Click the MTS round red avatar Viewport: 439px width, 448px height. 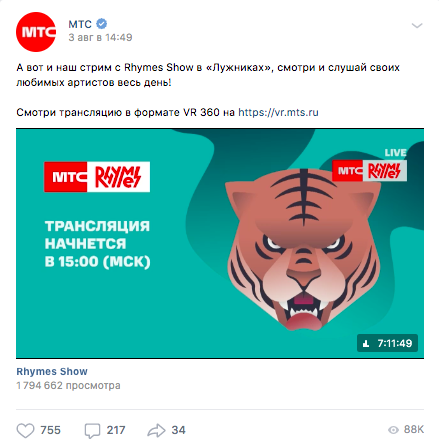36,32
